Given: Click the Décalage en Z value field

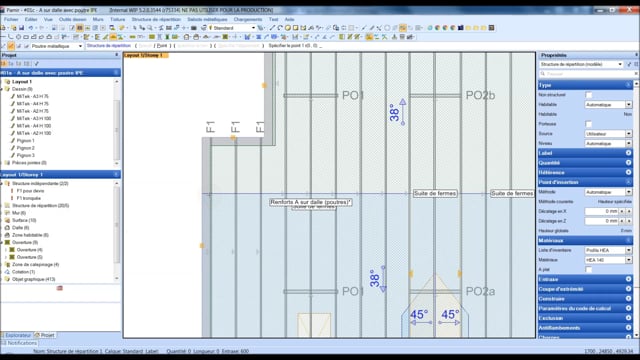Looking at the screenshot, I should [602, 221].
